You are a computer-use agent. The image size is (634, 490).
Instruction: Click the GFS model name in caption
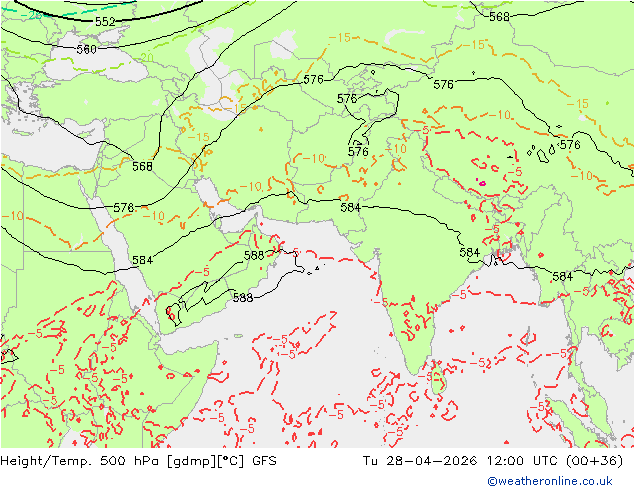264,460
